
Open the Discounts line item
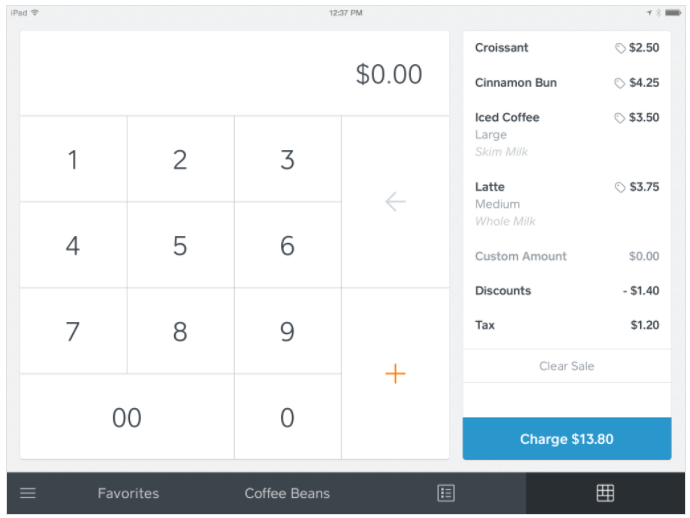coord(567,291)
